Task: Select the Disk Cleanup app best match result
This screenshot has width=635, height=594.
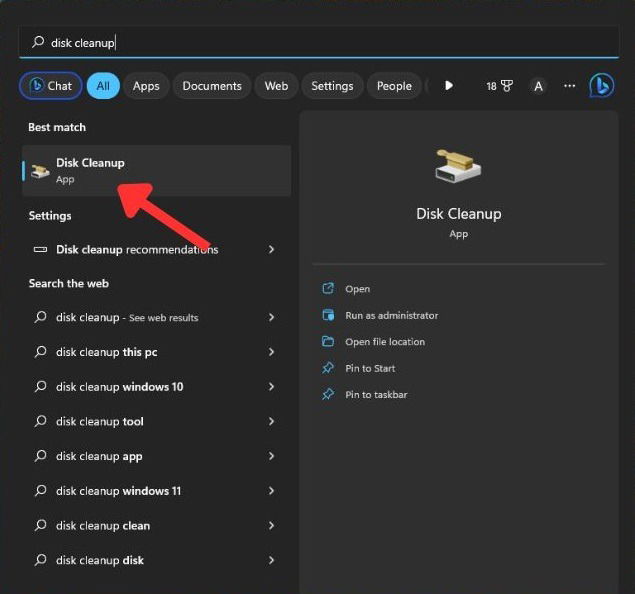Action: (156, 170)
